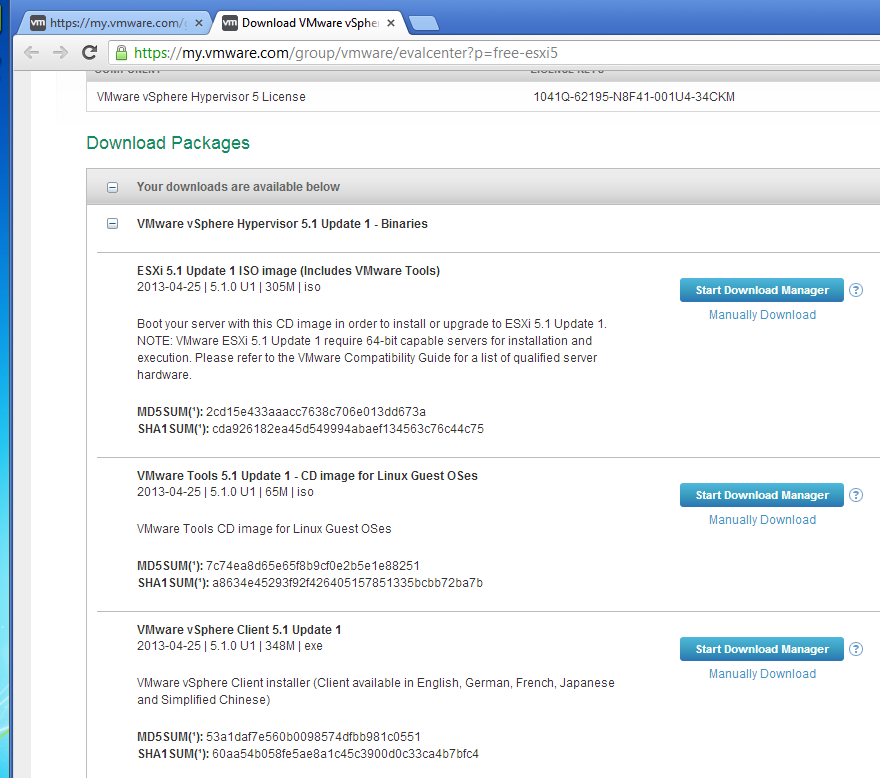This screenshot has height=778, width=880.
Task: Click SHA1SUM value starting 60aa54b058fe
Action: pos(345,754)
